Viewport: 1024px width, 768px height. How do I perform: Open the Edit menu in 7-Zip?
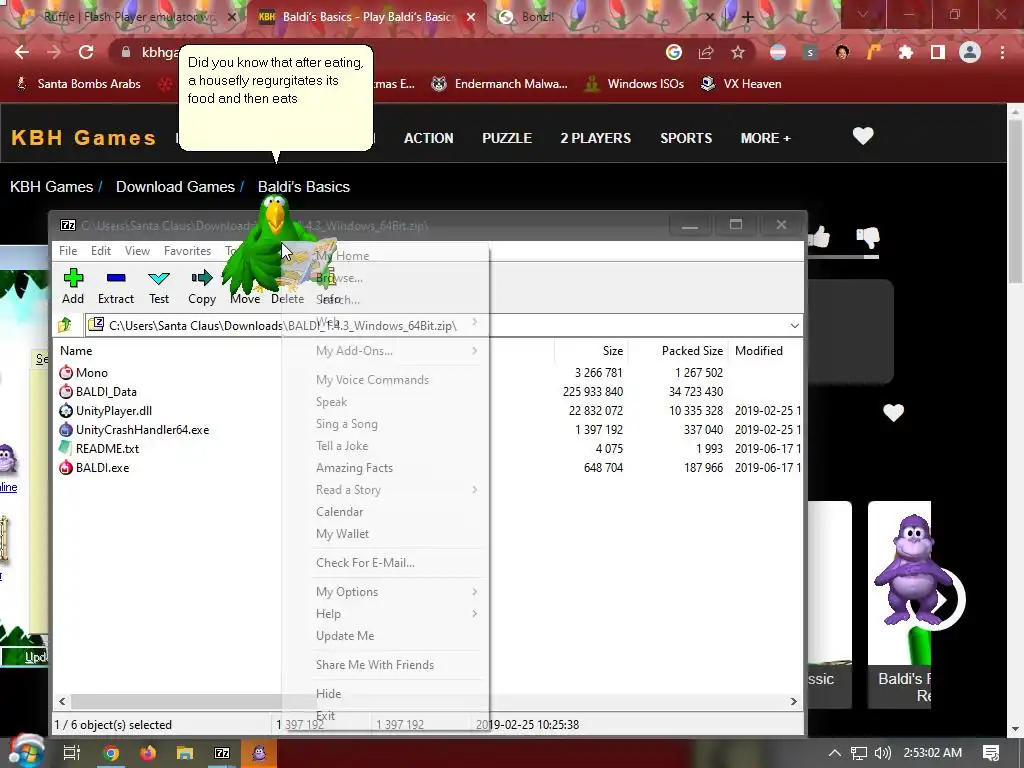click(x=101, y=251)
